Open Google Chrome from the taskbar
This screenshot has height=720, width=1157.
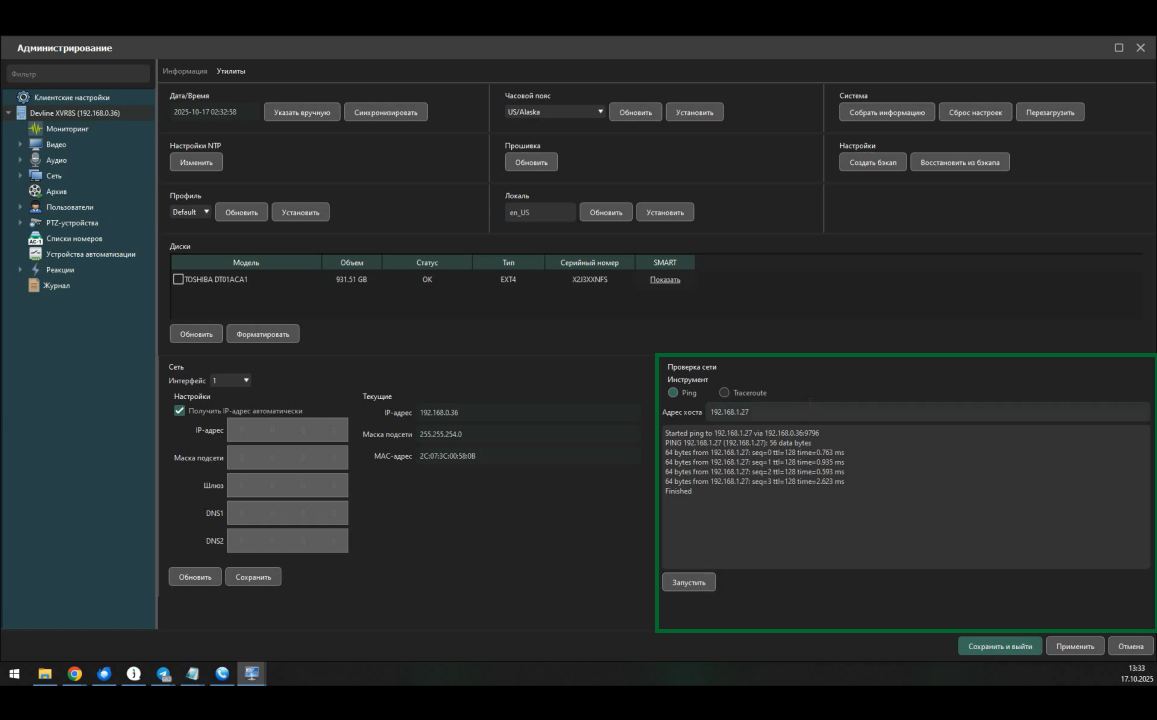point(75,674)
